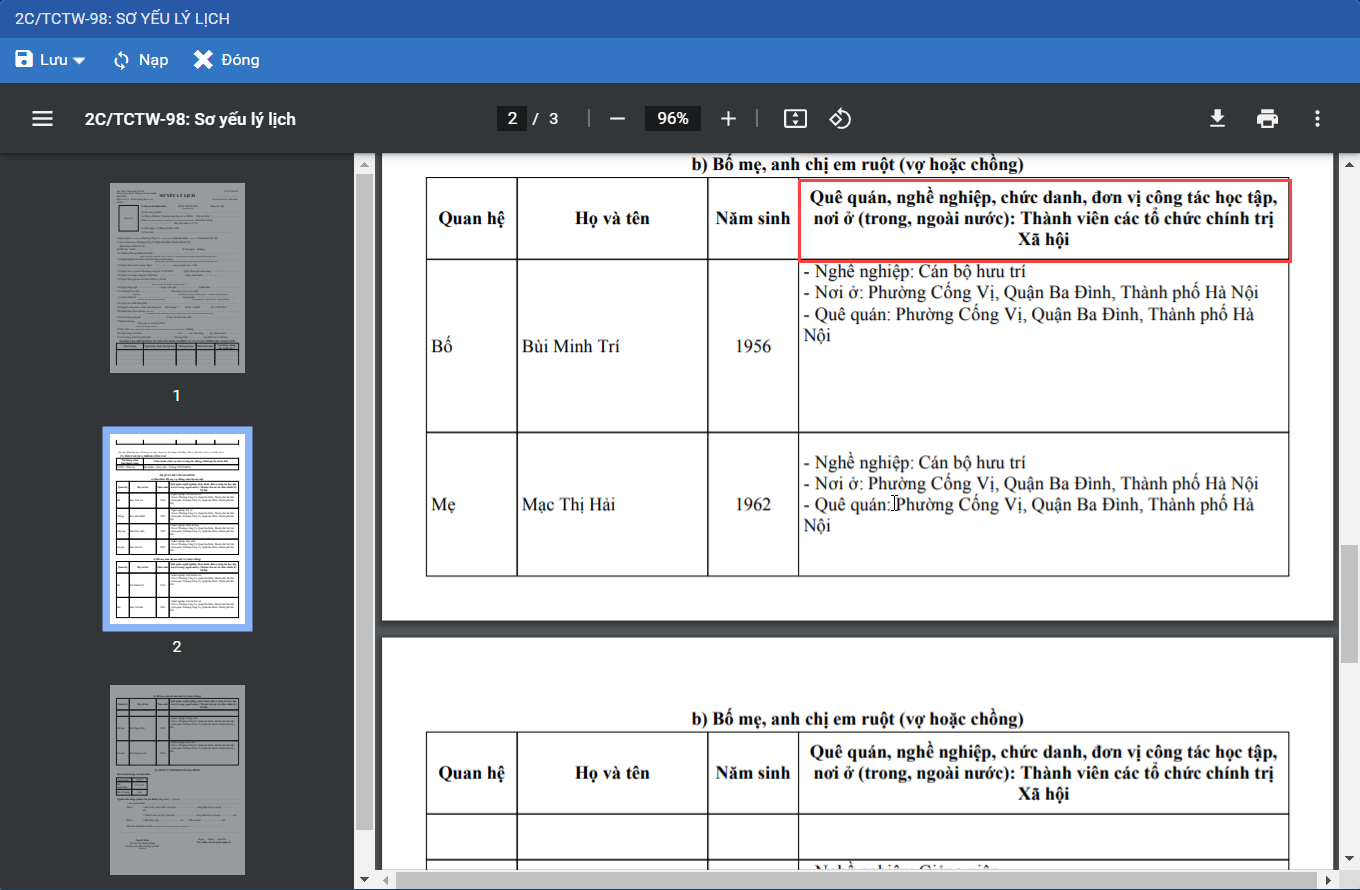
Task: Zoom in with the plus icon
Action: [728, 119]
